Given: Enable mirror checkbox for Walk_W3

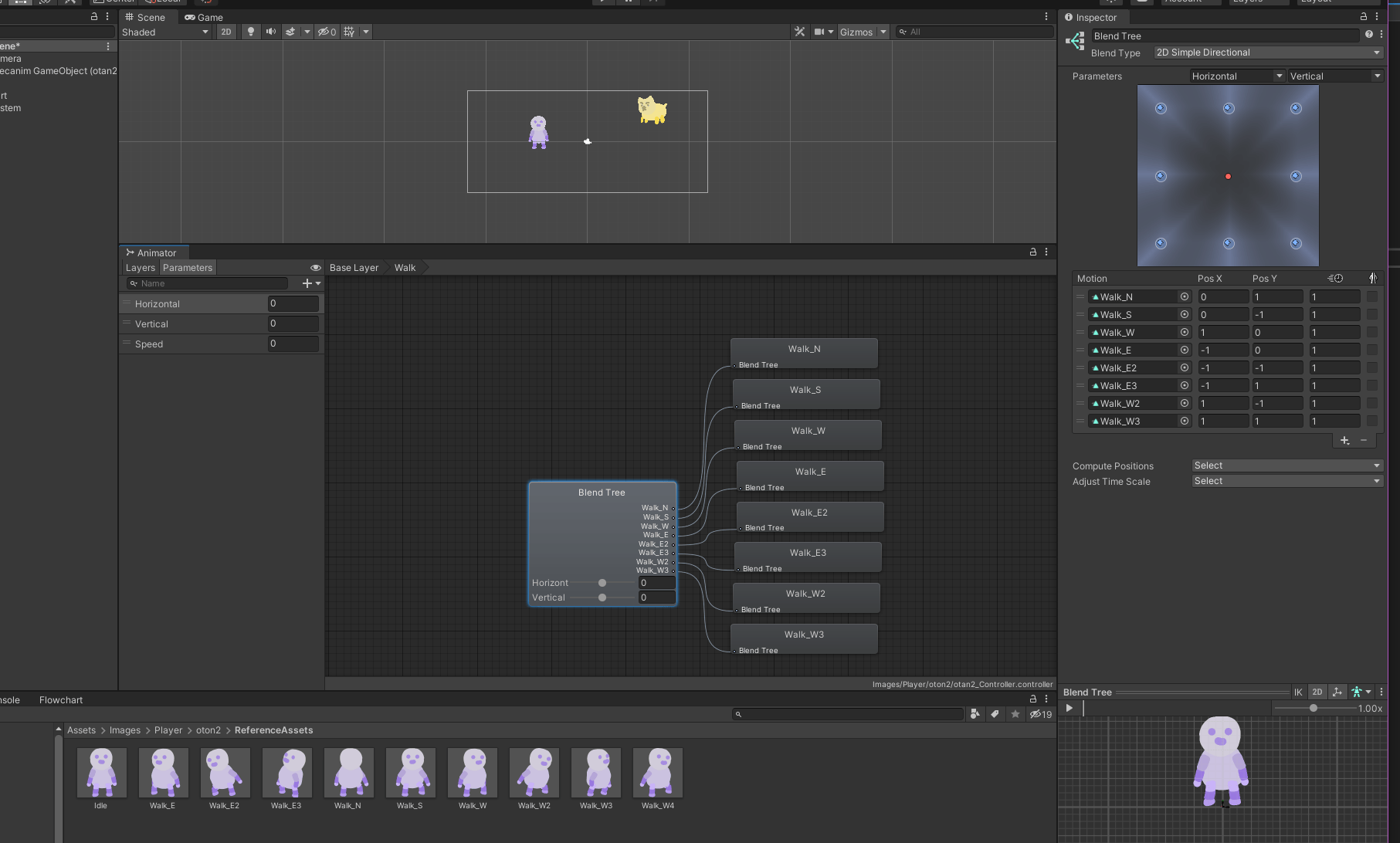Looking at the screenshot, I should [x=1371, y=421].
